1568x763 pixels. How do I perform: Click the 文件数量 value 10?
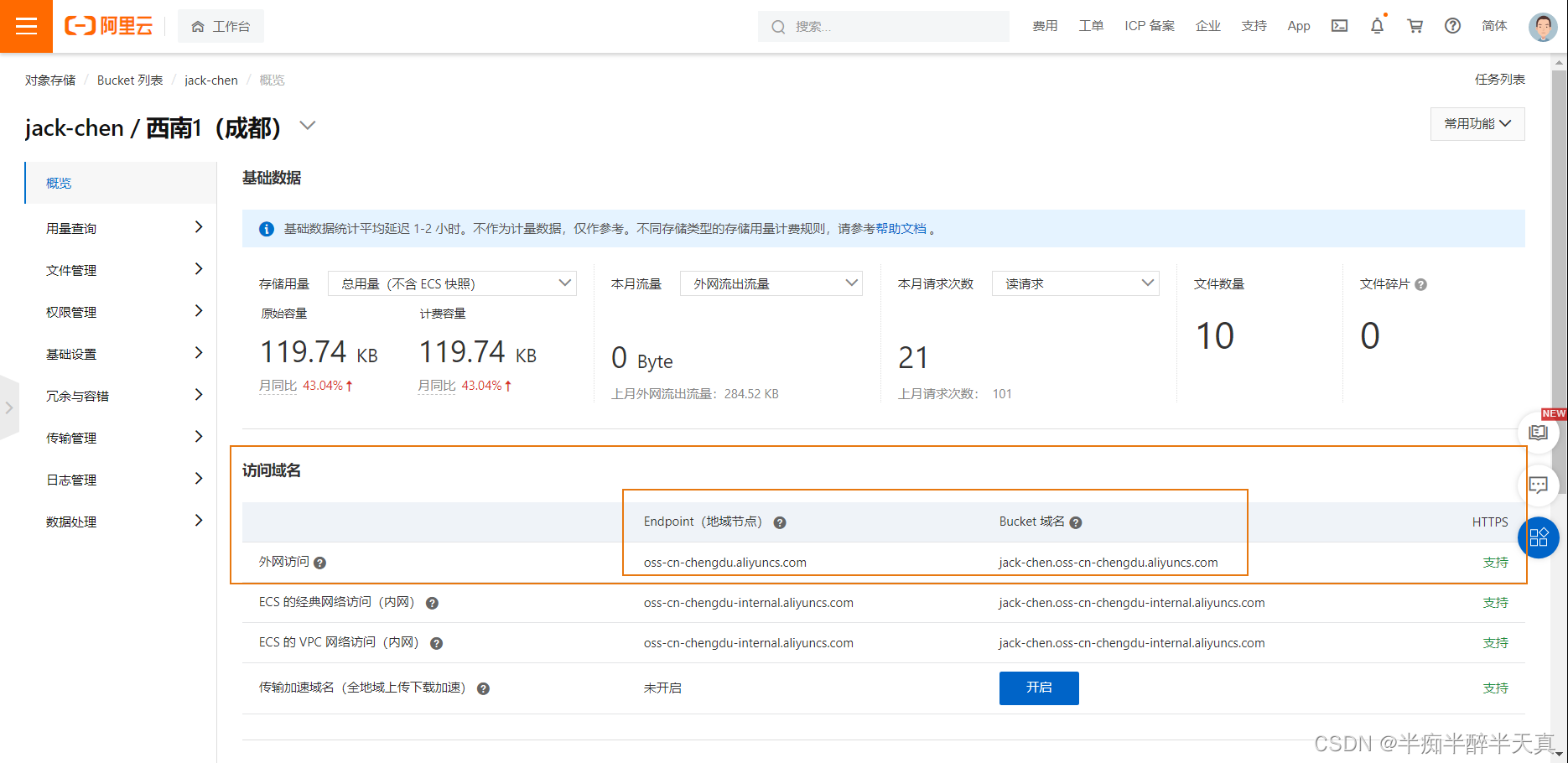(1215, 335)
